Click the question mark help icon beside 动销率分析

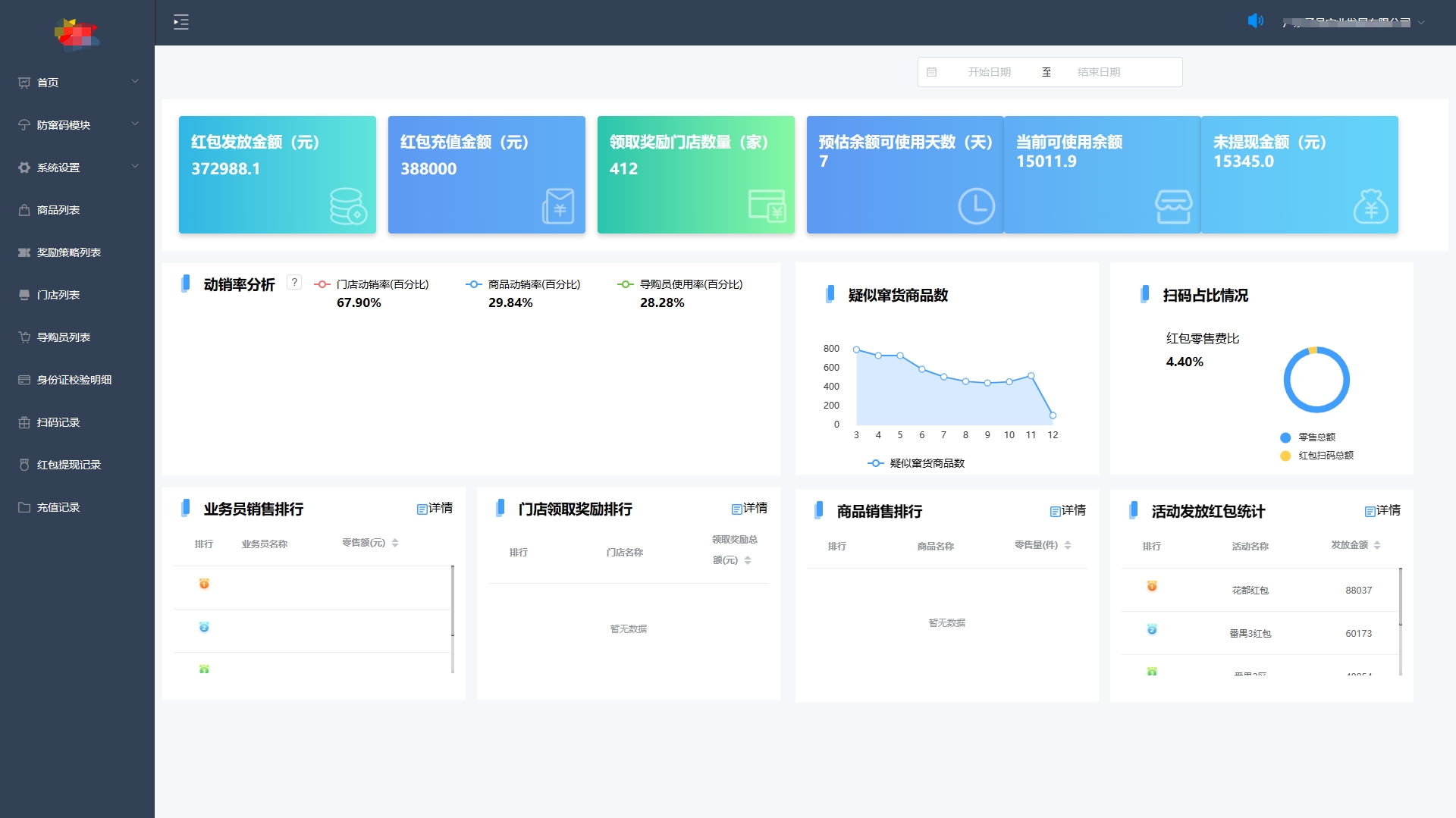[294, 282]
